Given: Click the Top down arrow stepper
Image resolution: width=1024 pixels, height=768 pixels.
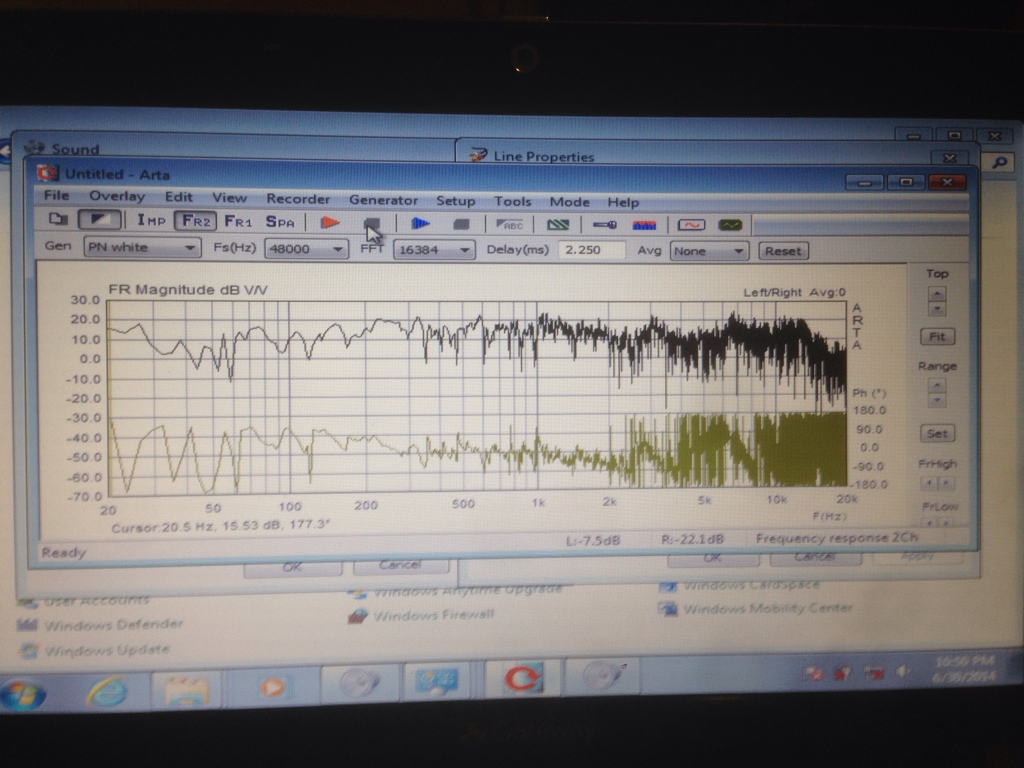Looking at the screenshot, I should click(936, 308).
